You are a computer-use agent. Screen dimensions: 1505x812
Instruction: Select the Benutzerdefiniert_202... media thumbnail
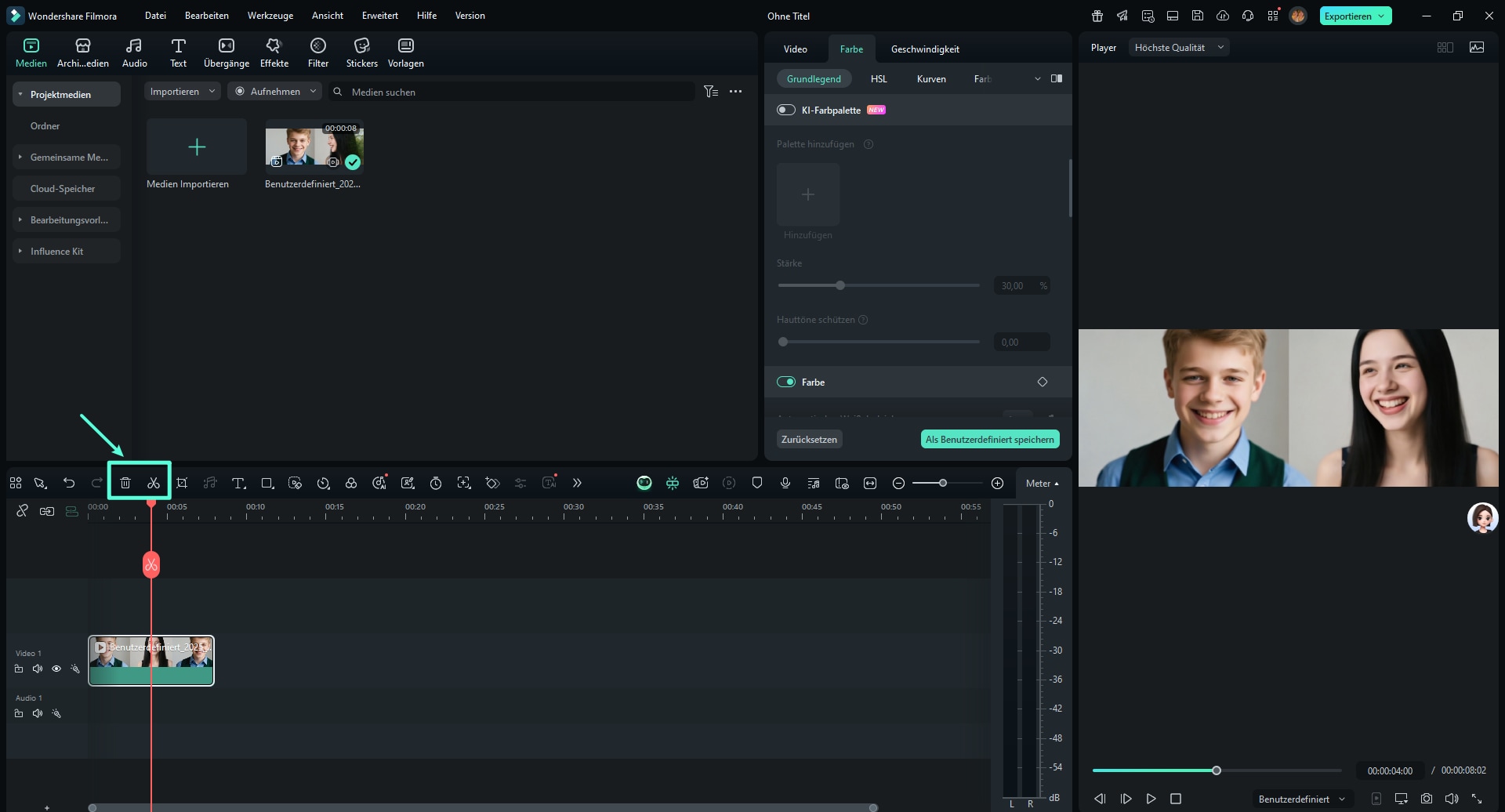(x=314, y=147)
